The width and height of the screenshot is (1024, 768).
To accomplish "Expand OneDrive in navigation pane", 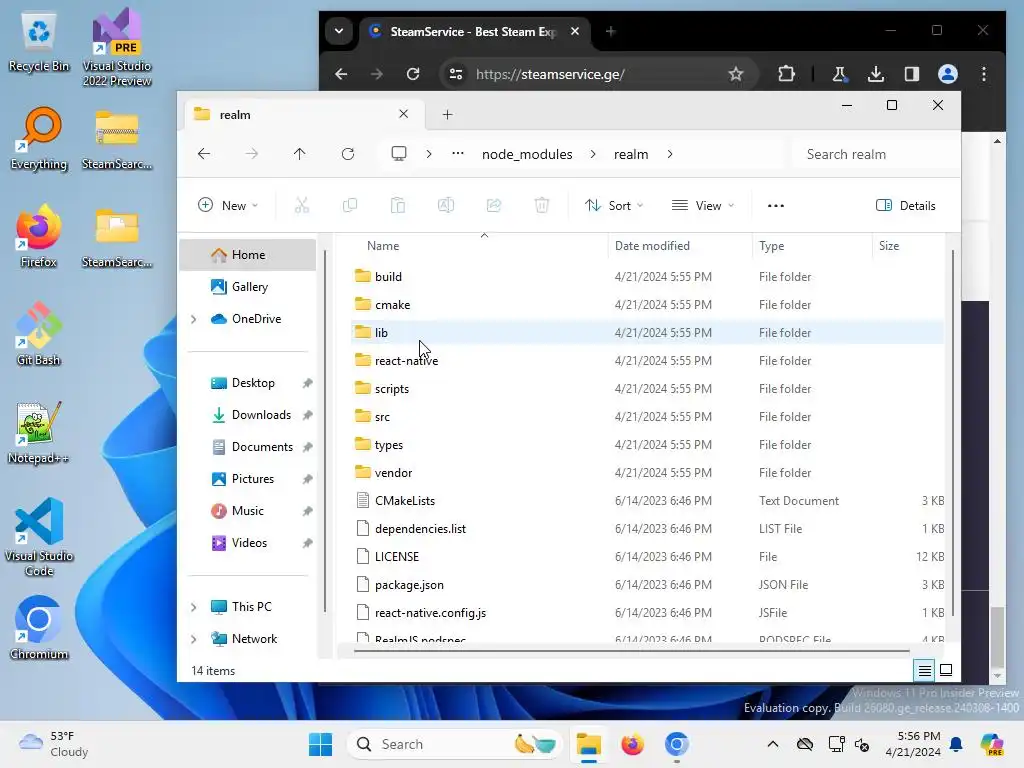I will [193, 319].
